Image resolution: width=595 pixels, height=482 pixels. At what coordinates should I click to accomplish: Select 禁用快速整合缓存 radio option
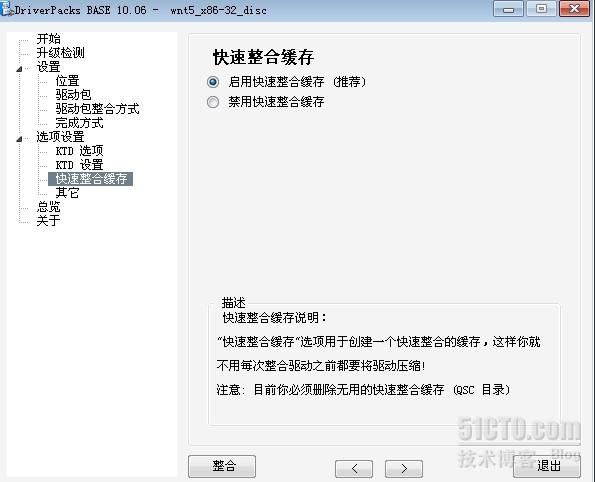[213, 102]
